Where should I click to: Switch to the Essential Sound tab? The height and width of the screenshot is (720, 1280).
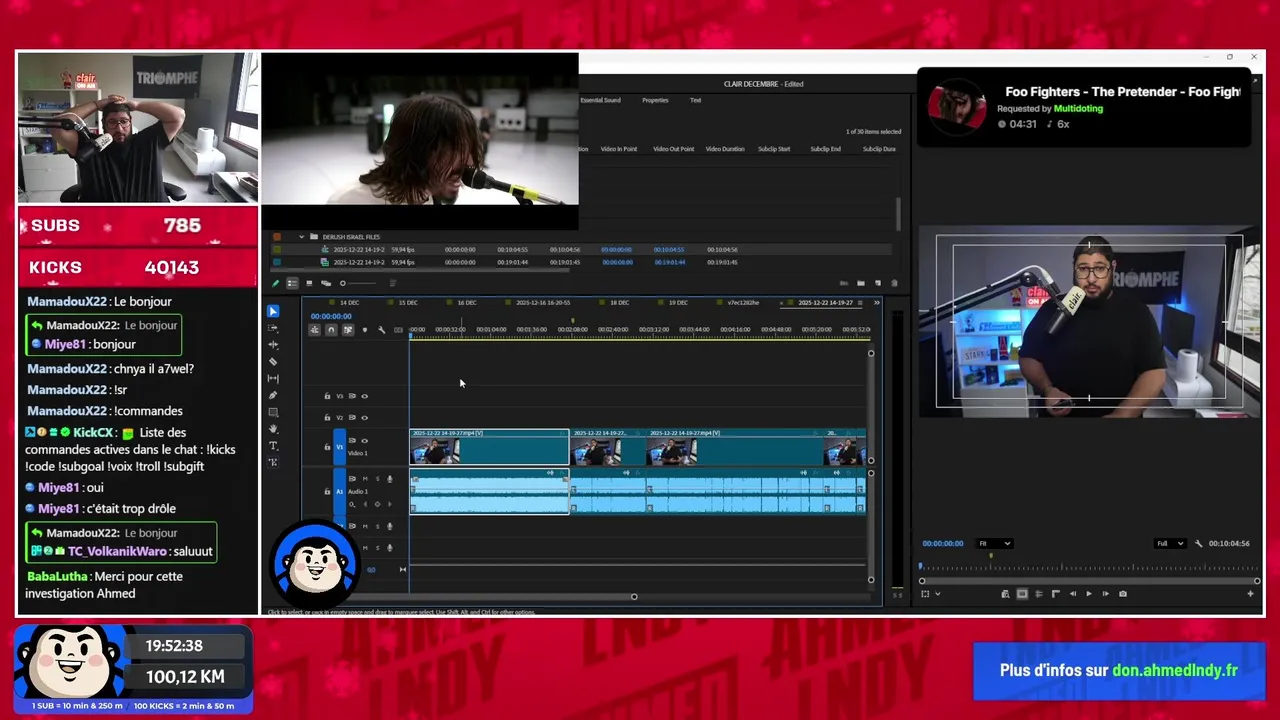pyautogui.click(x=600, y=100)
